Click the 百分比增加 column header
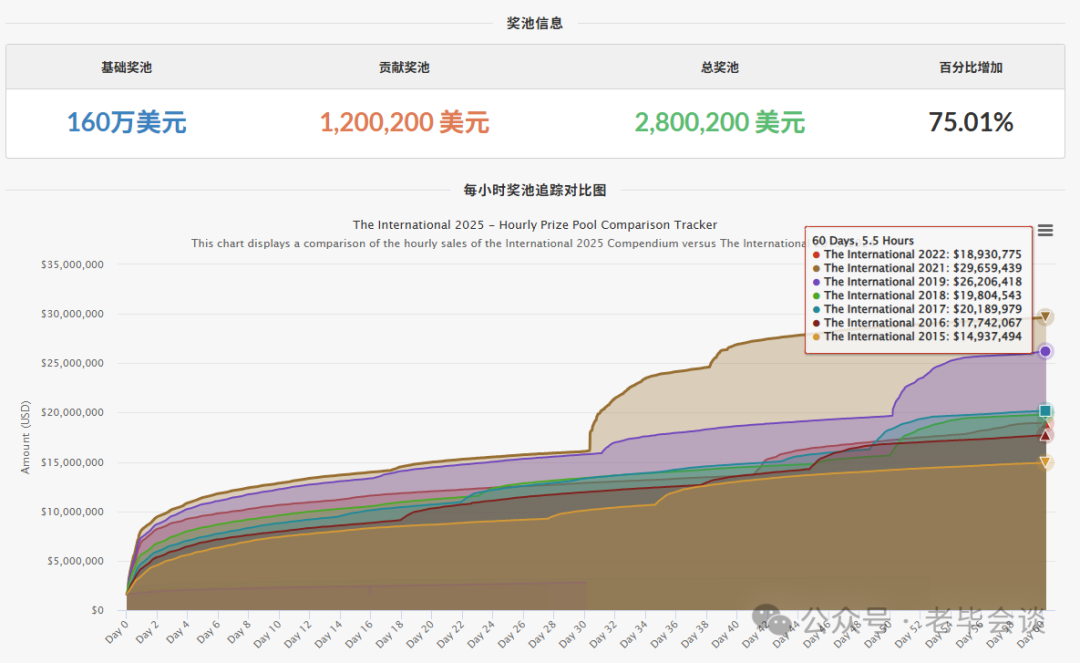 tap(970, 67)
